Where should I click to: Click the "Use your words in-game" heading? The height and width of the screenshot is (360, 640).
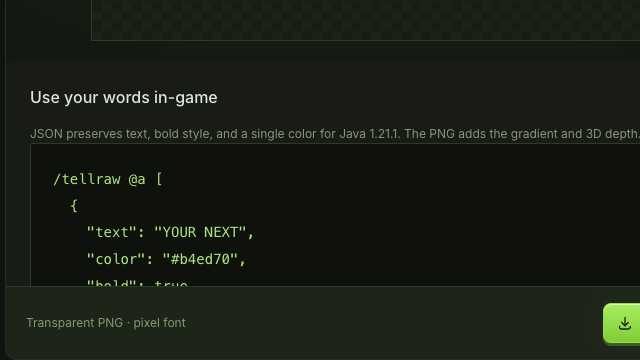pyautogui.click(x=124, y=98)
